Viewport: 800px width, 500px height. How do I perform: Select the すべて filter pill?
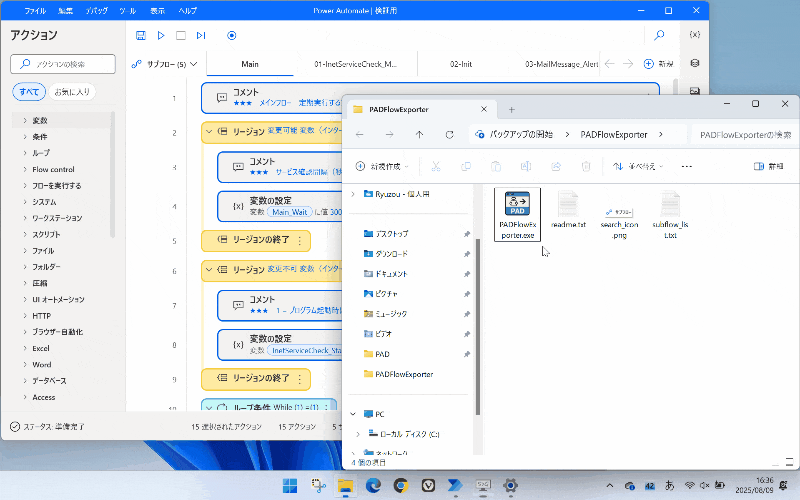(x=29, y=92)
